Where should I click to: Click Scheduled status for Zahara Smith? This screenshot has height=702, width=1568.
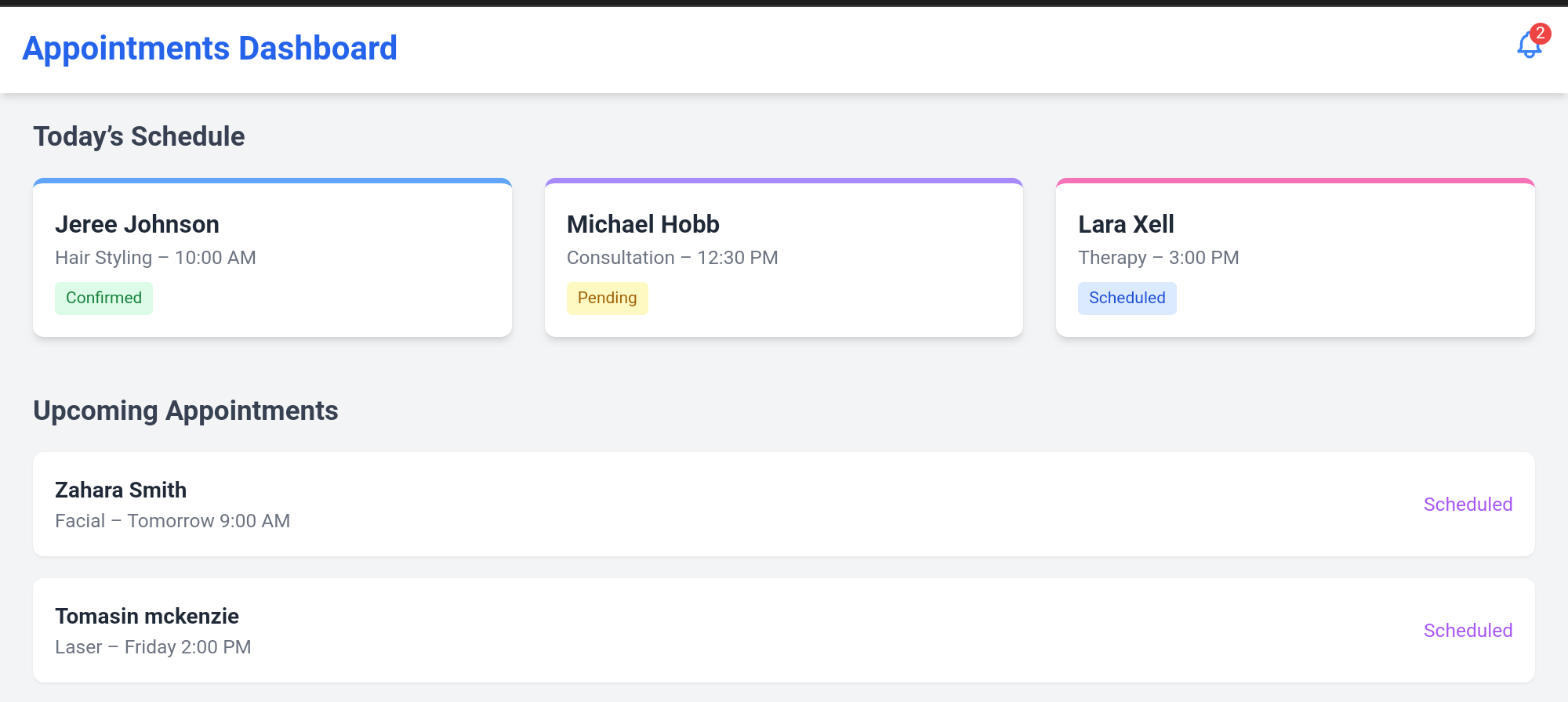coord(1468,505)
